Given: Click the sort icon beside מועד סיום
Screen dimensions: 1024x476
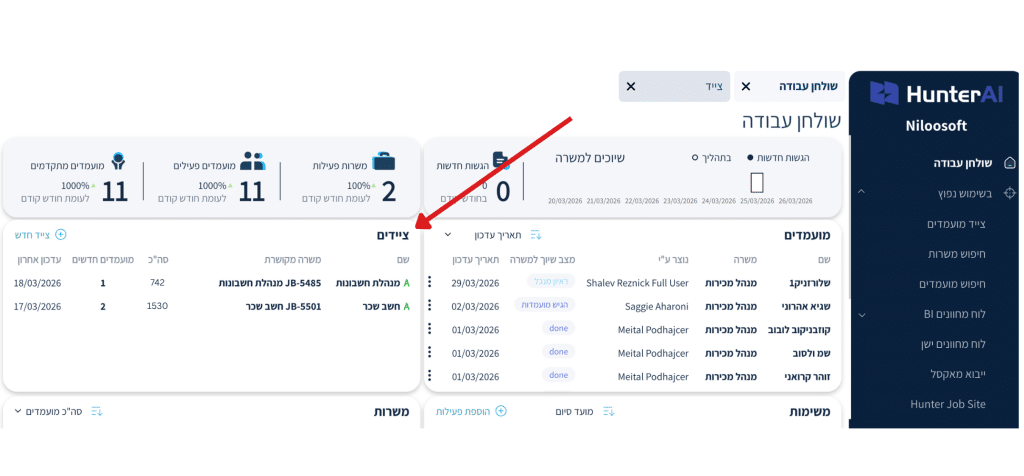Looking at the screenshot, I should click(x=608, y=411).
